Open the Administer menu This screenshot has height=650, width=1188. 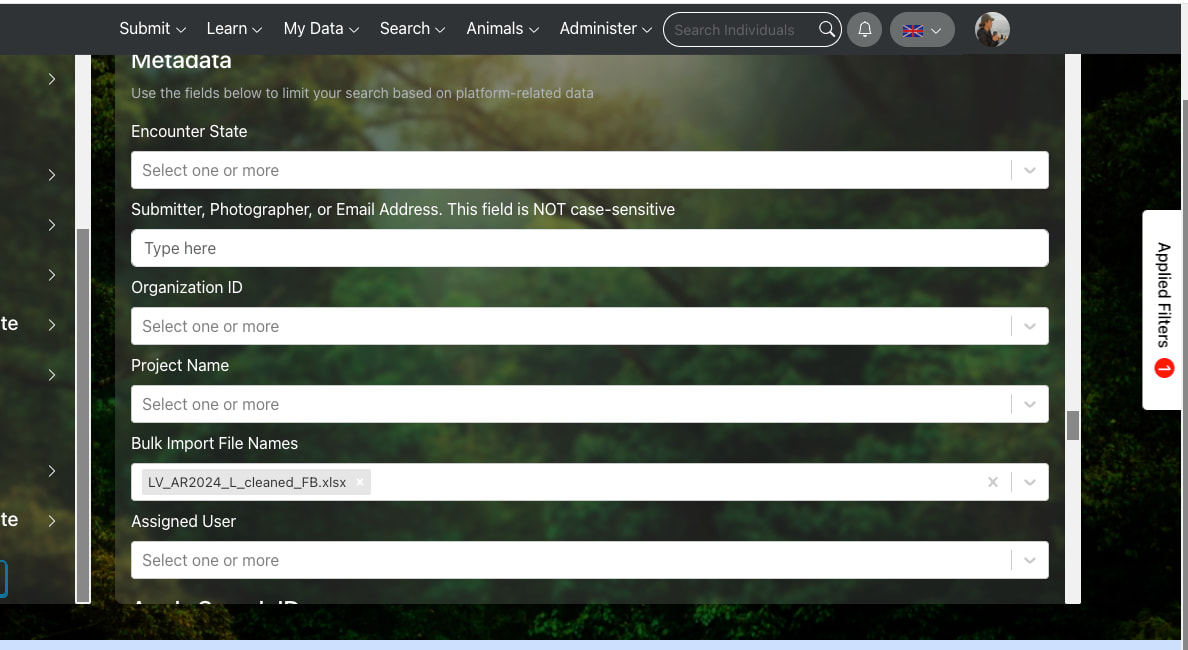coord(605,29)
